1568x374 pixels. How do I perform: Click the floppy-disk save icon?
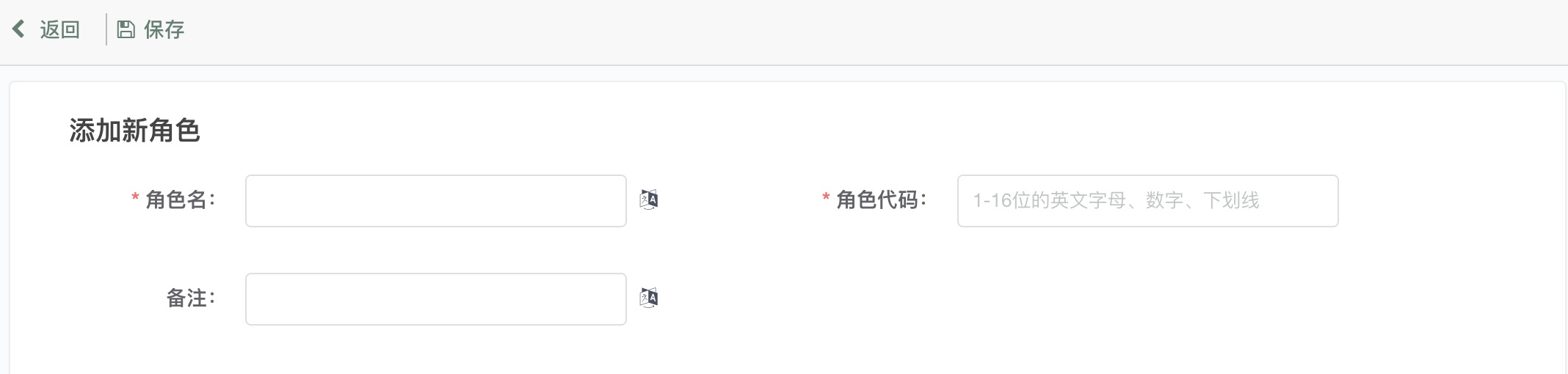coord(126,29)
